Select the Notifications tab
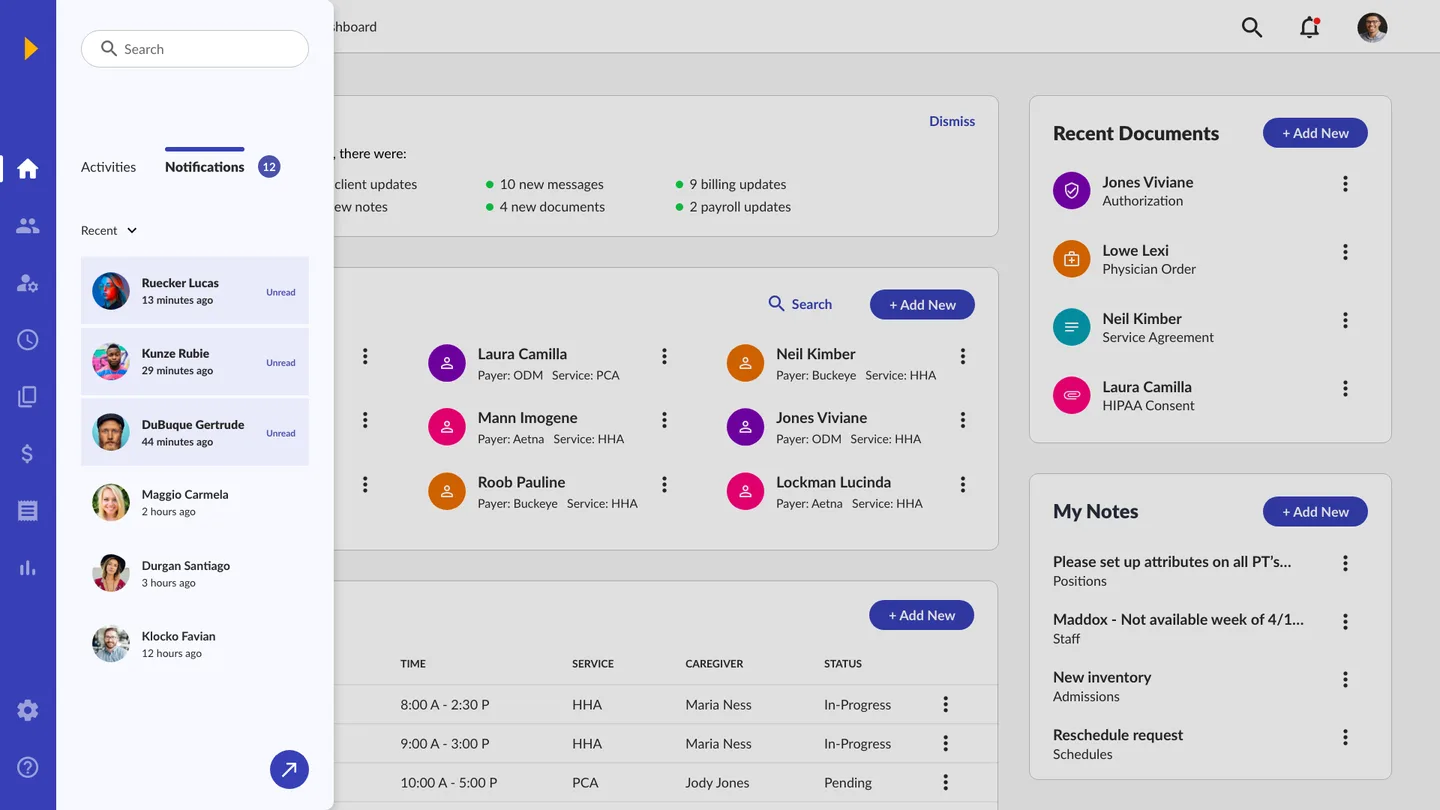This screenshot has width=1440, height=810. [x=204, y=167]
